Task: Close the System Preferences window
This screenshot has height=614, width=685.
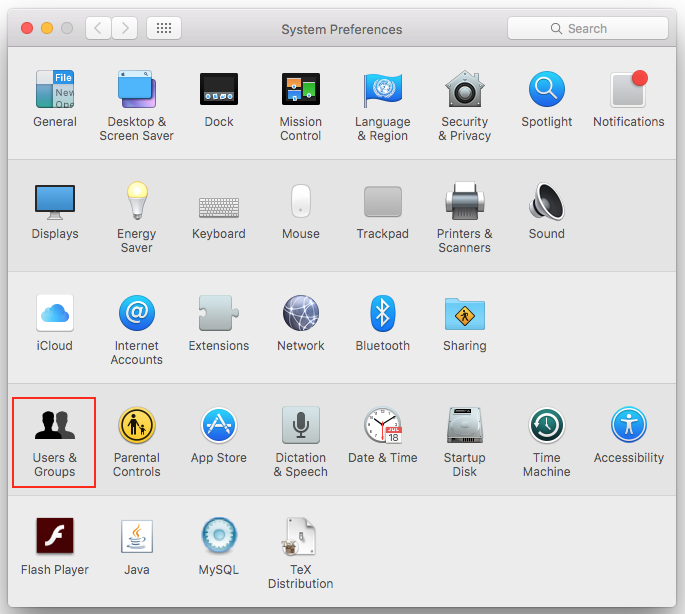Action: pos(27,28)
